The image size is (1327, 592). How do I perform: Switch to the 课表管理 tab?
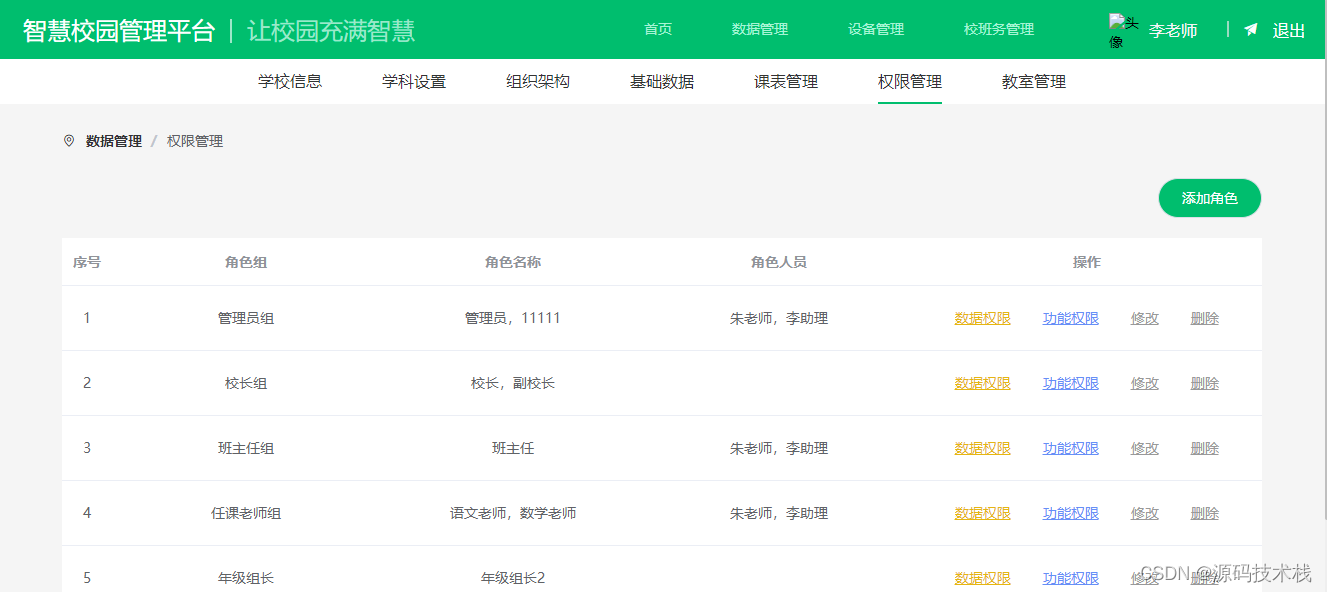point(786,82)
